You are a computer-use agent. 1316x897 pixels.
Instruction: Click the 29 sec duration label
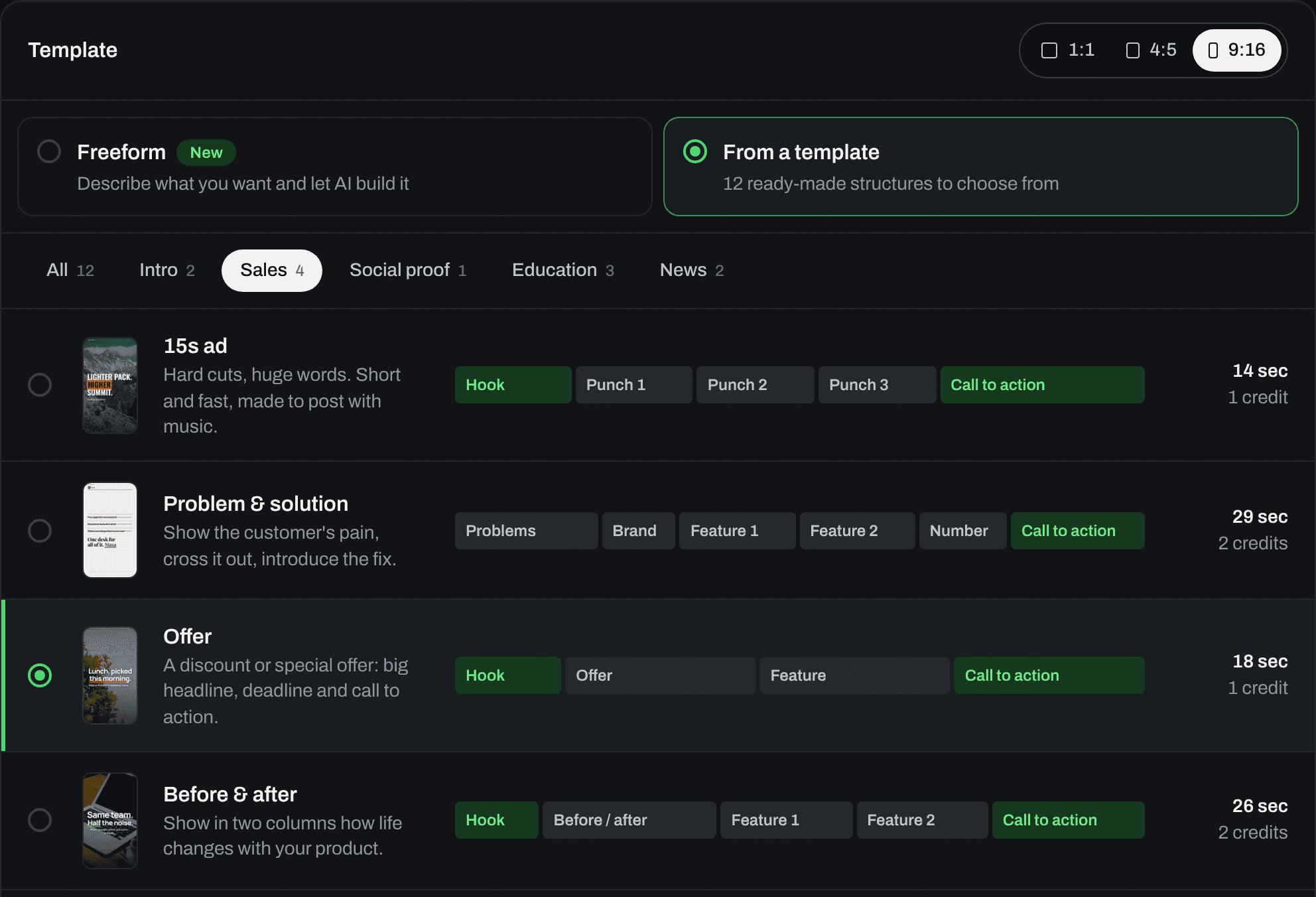(1260, 517)
